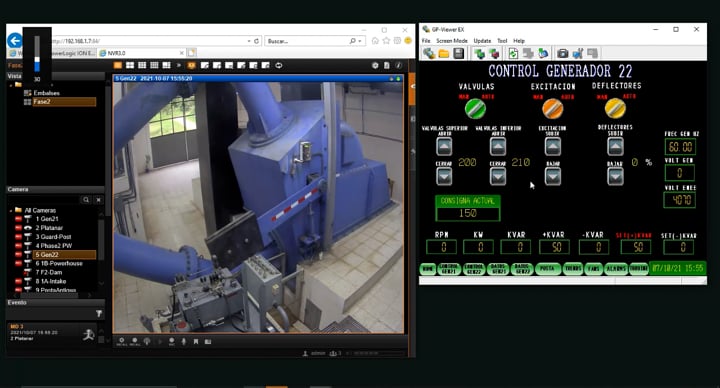Screen dimensions: 720x388
Task: Toggle the green VALVULAS man/auto selector switch
Action: coord(475,109)
